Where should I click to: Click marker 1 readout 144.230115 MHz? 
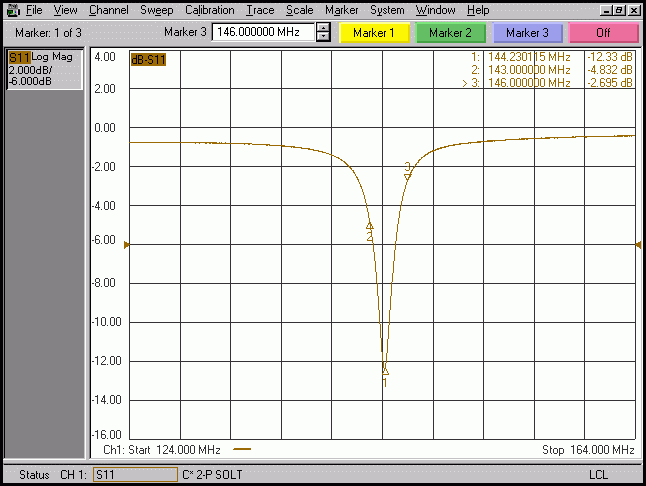[x=529, y=57]
